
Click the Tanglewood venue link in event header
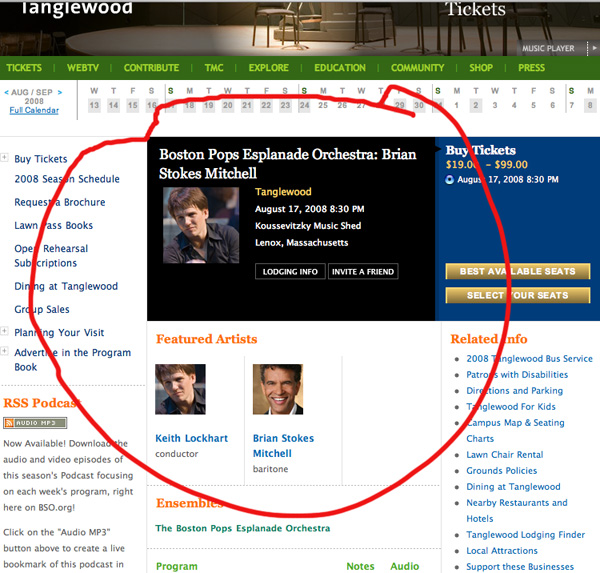click(283, 192)
